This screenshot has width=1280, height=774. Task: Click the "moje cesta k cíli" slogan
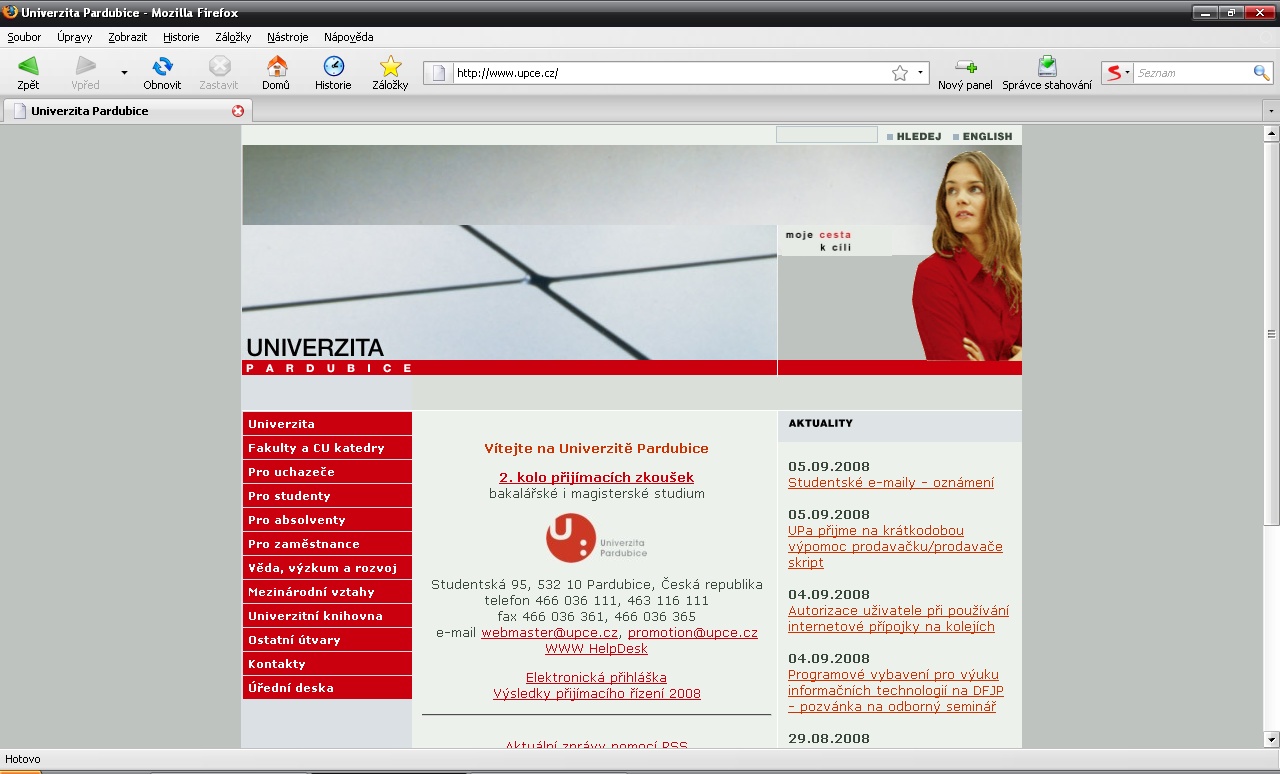(x=818, y=241)
